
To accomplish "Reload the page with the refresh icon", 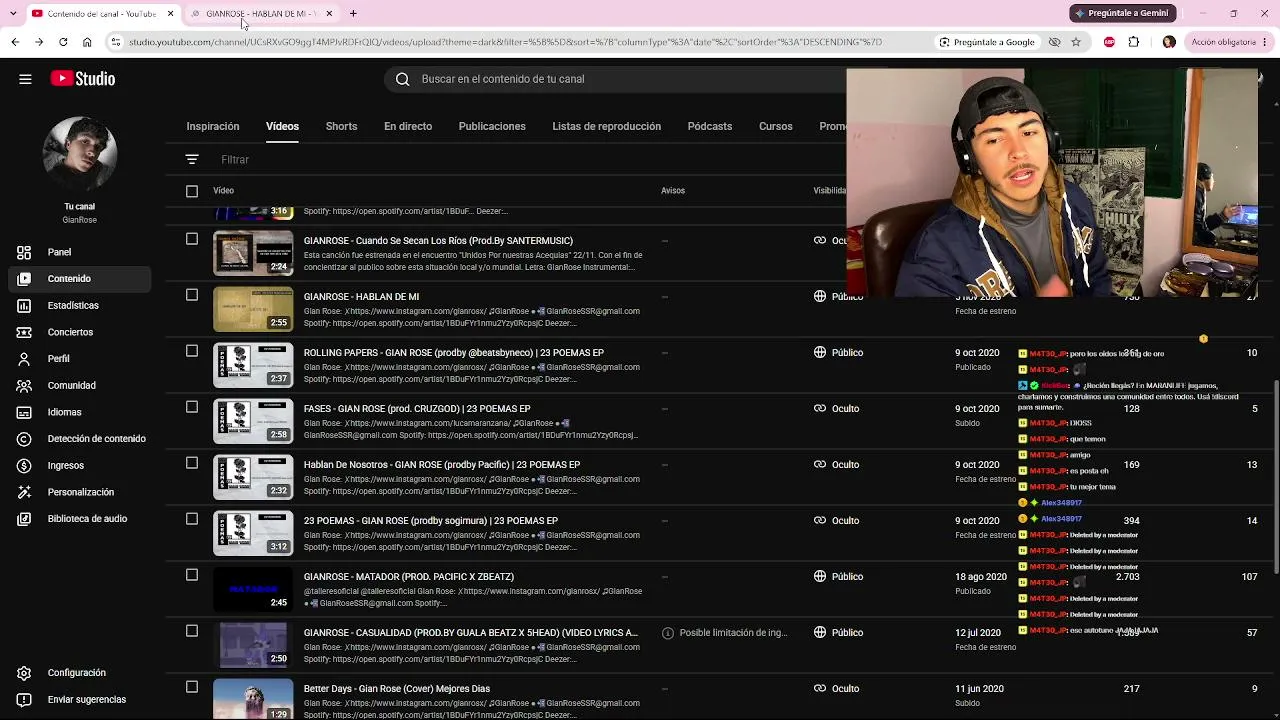I will (x=63, y=42).
